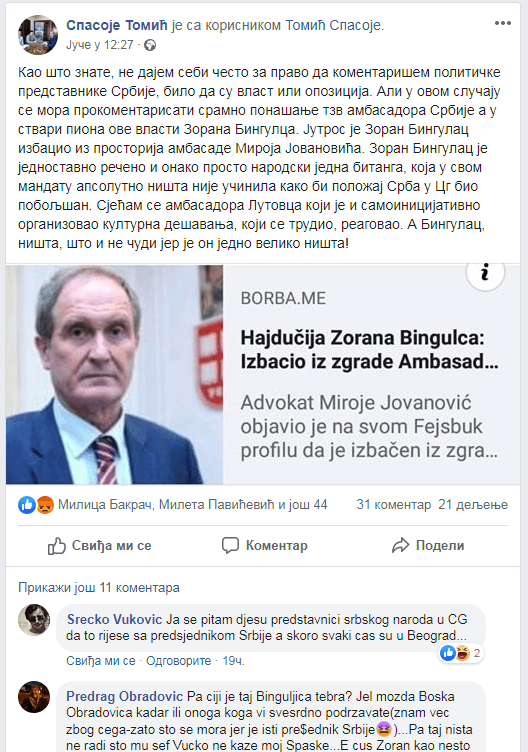Open Srecko Vukovic's avatar
The width and height of the screenshot is (528, 752).
(x=34, y=620)
